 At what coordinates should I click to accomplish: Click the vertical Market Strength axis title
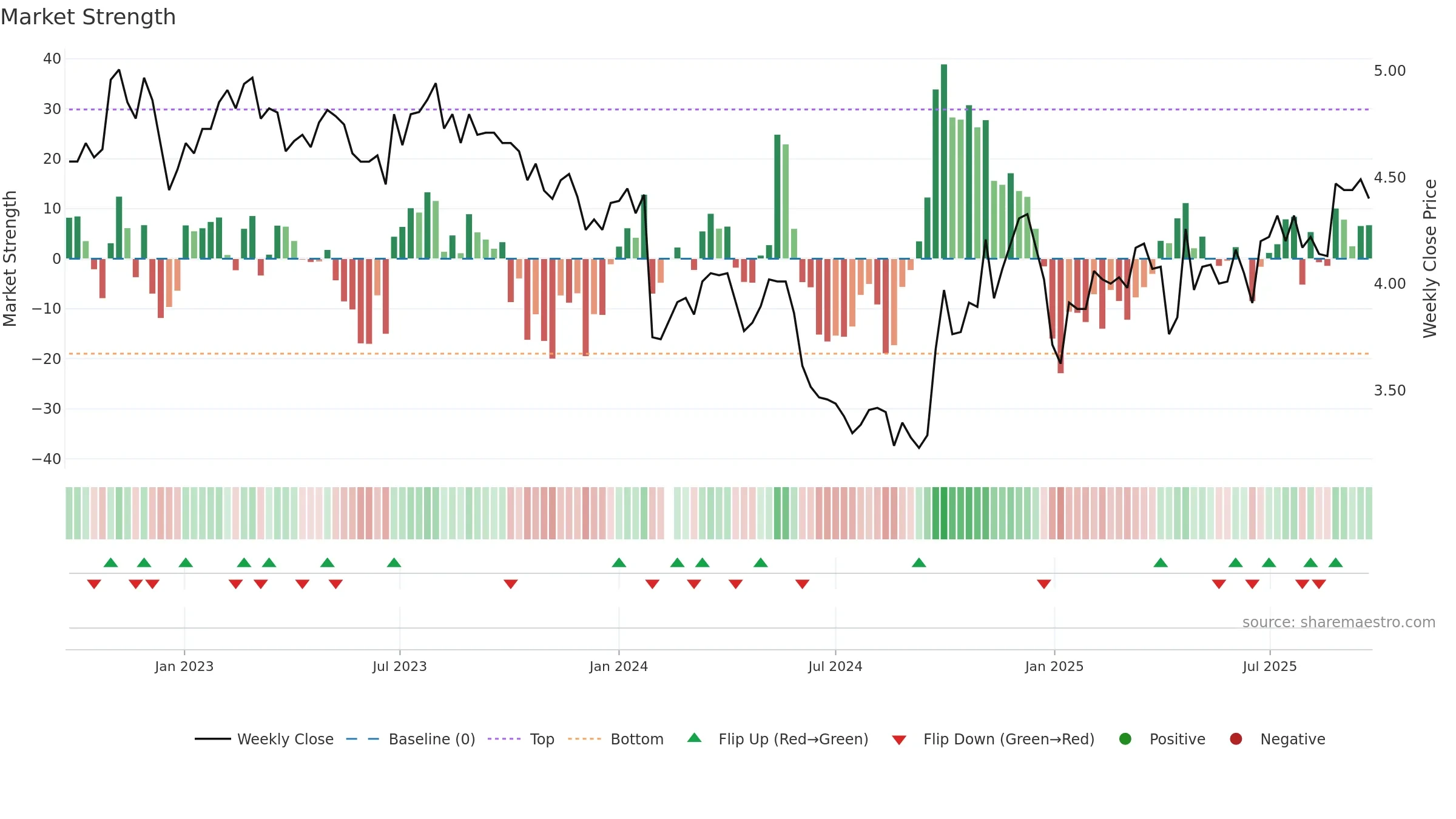click(10, 258)
